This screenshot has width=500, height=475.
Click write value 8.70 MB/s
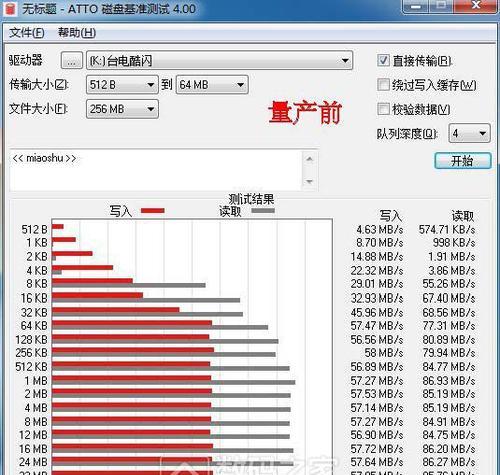pyautogui.click(x=380, y=243)
